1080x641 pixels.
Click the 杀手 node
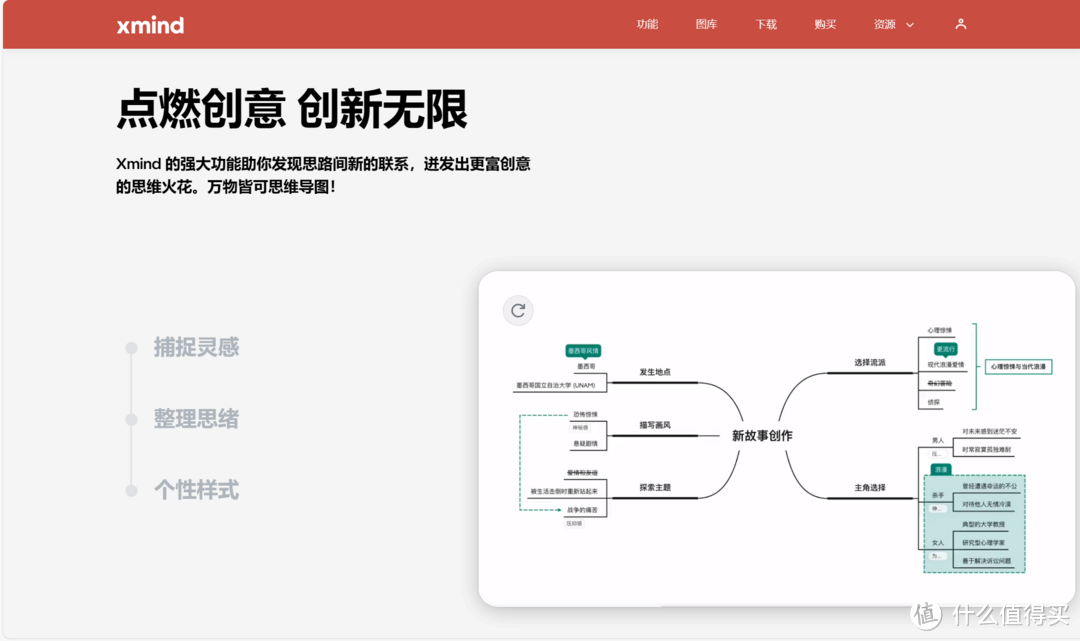(937, 496)
